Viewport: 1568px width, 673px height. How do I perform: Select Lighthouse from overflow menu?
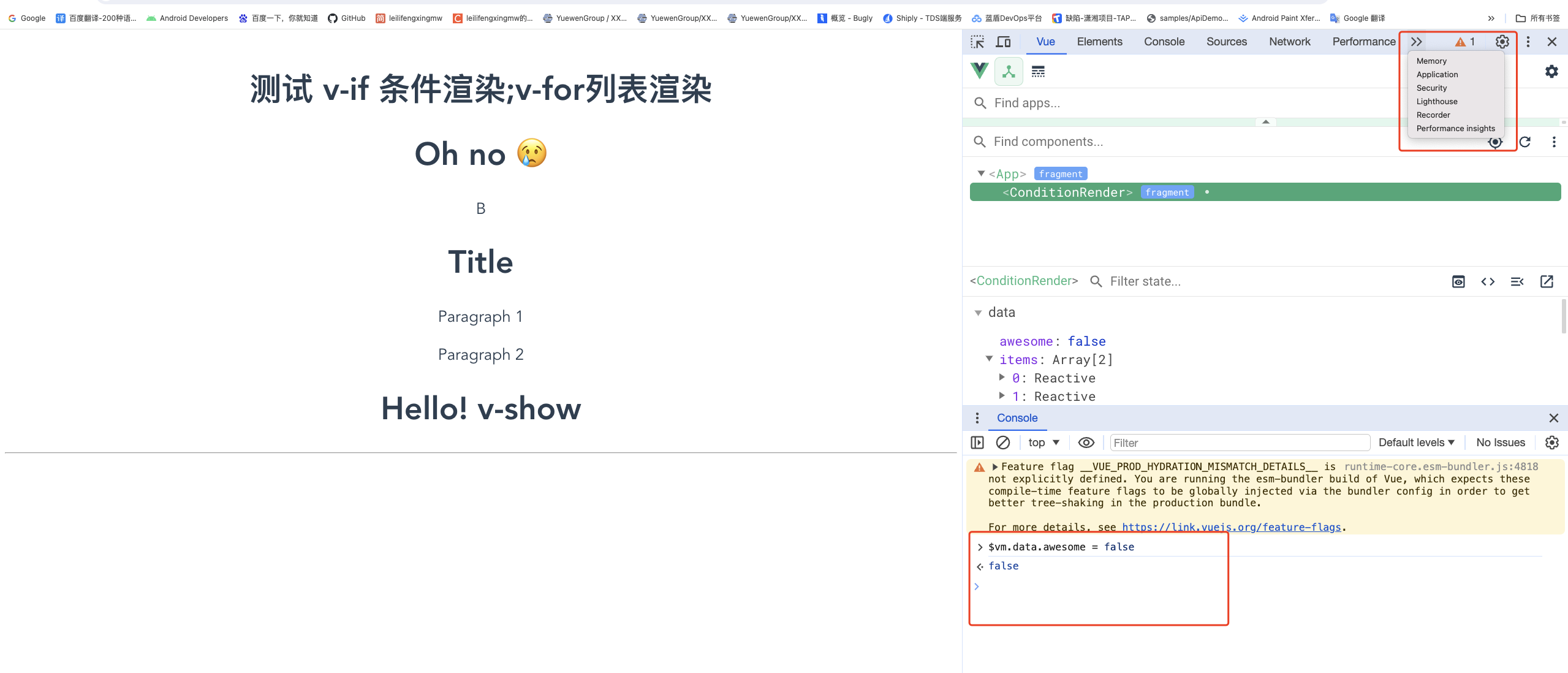tap(1436, 102)
